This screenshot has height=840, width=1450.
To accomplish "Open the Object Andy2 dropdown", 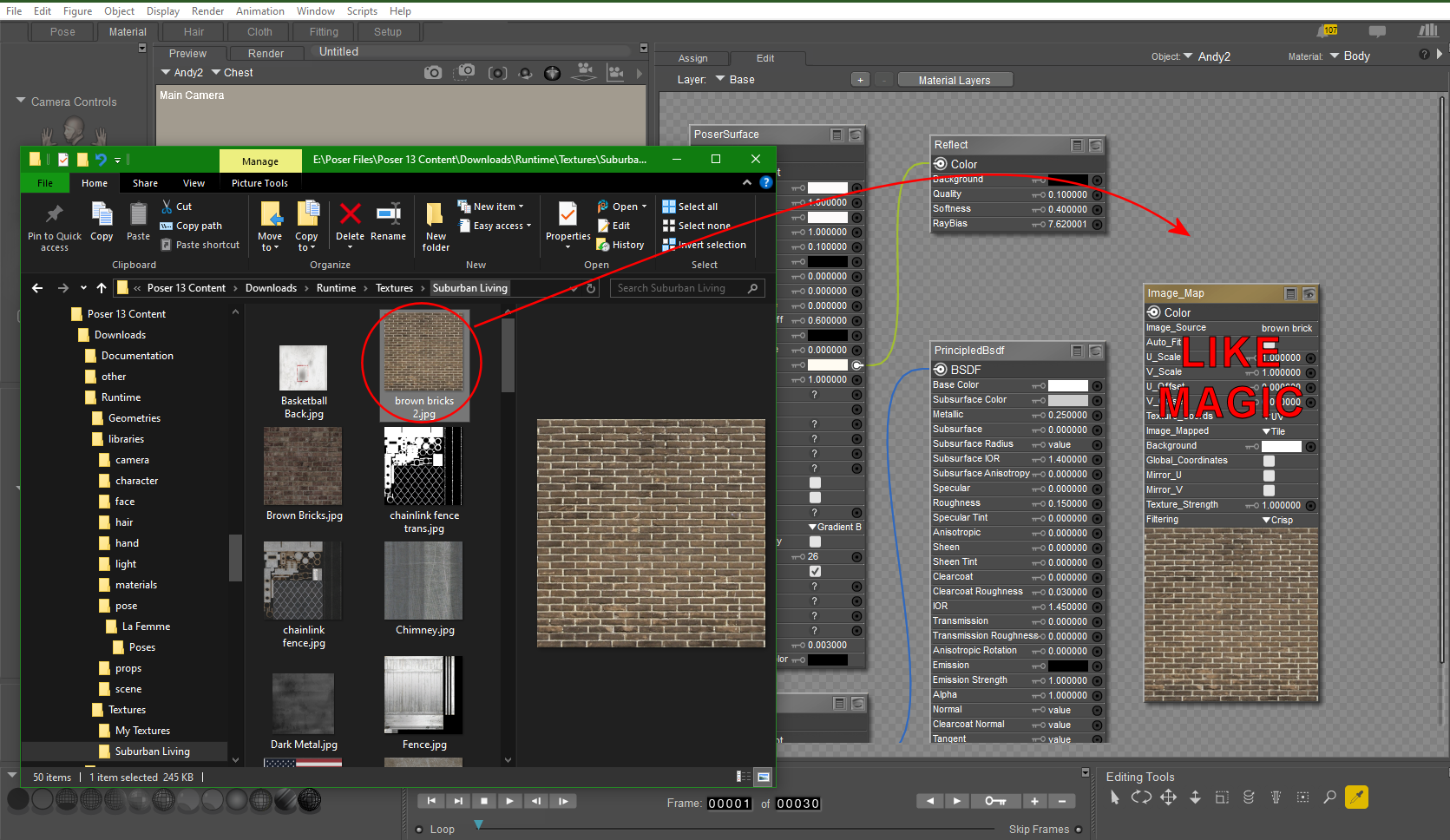I will [1207, 56].
